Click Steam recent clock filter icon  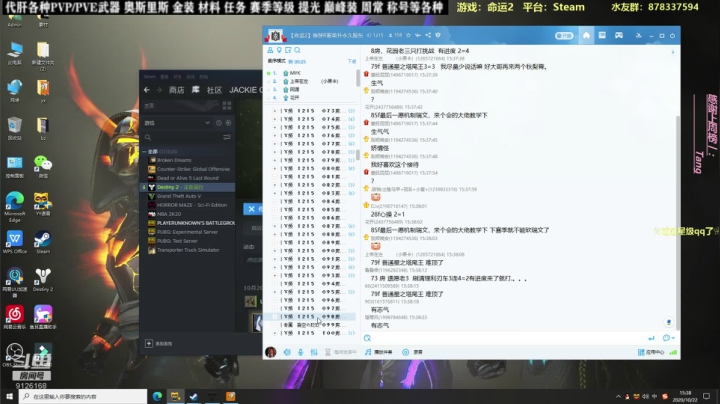coord(219,123)
